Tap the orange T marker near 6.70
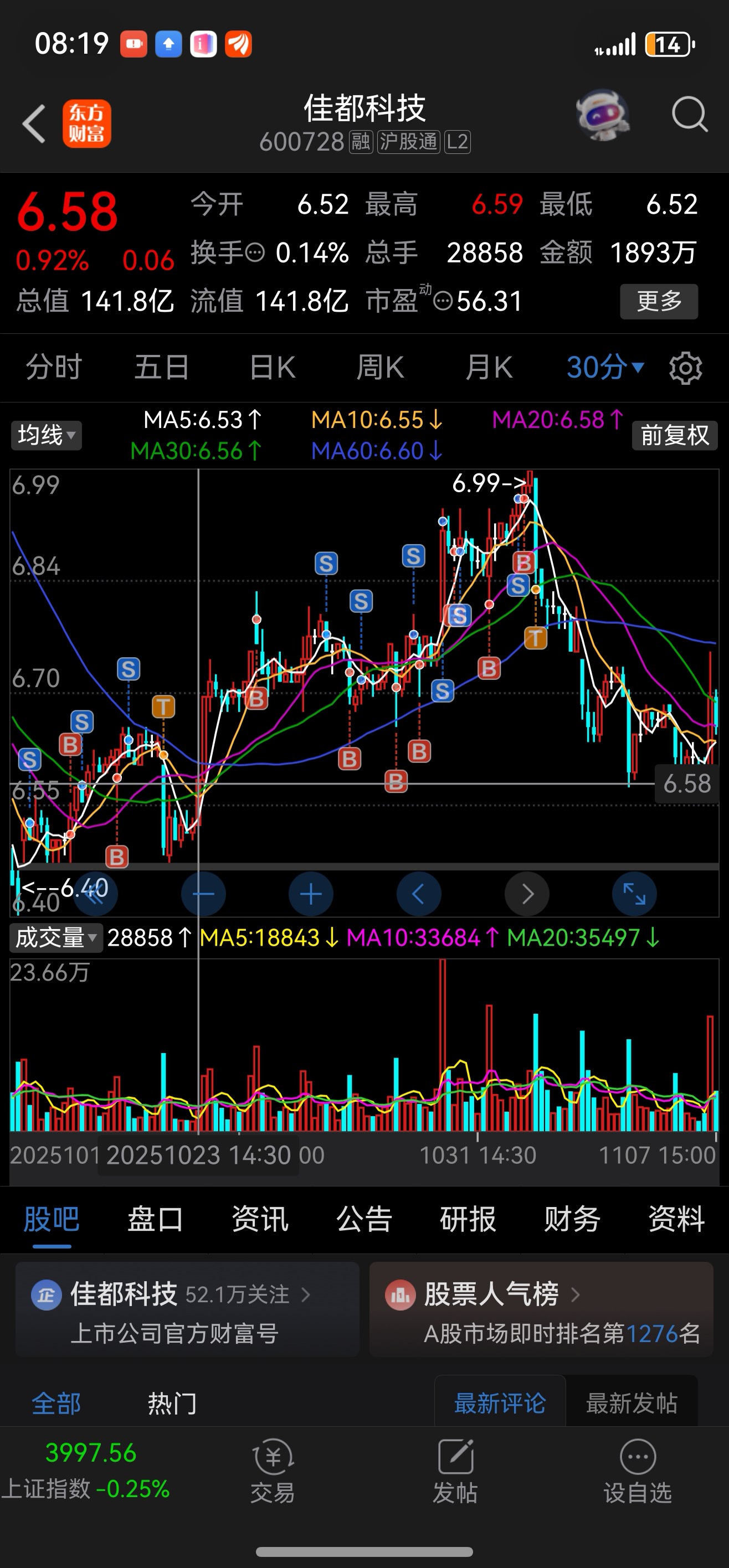Image resolution: width=729 pixels, height=1568 pixels. [x=163, y=706]
